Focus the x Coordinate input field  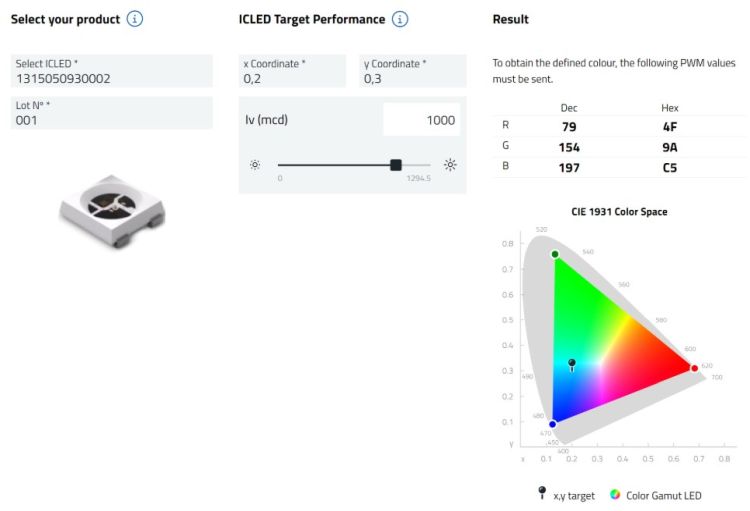pos(292,71)
